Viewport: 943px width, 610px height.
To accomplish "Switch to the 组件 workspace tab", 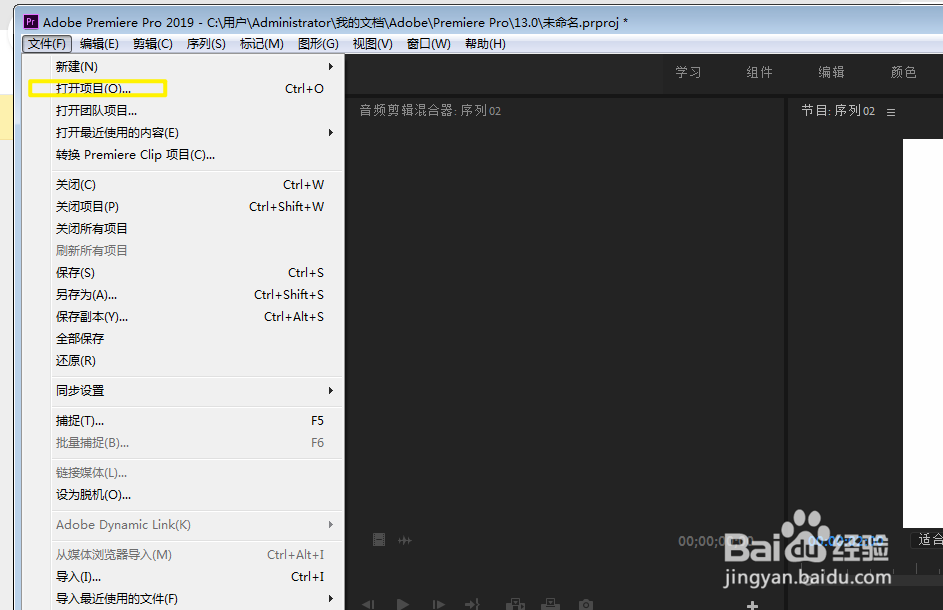I will pos(759,72).
